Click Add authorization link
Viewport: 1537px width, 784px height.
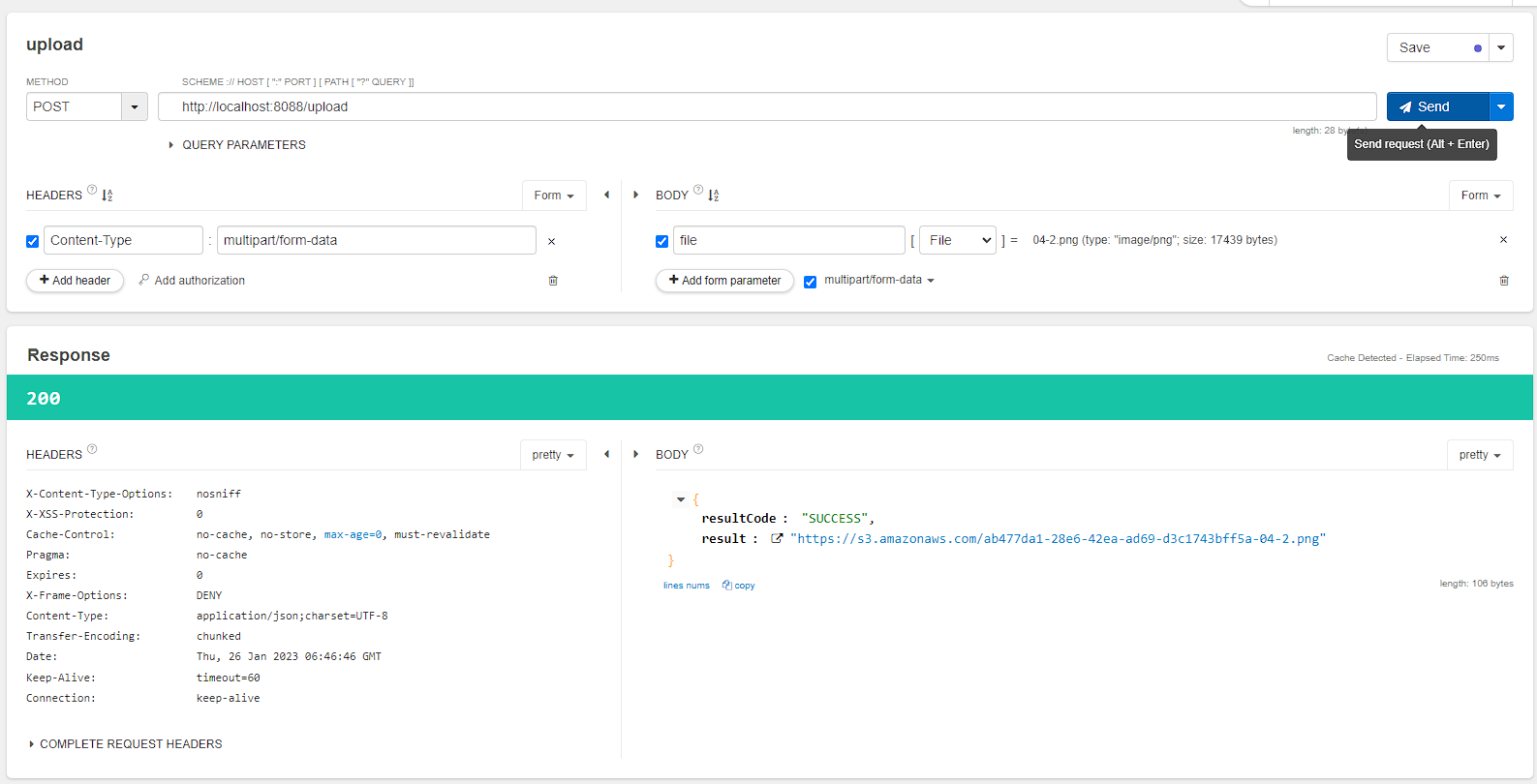(192, 281)
